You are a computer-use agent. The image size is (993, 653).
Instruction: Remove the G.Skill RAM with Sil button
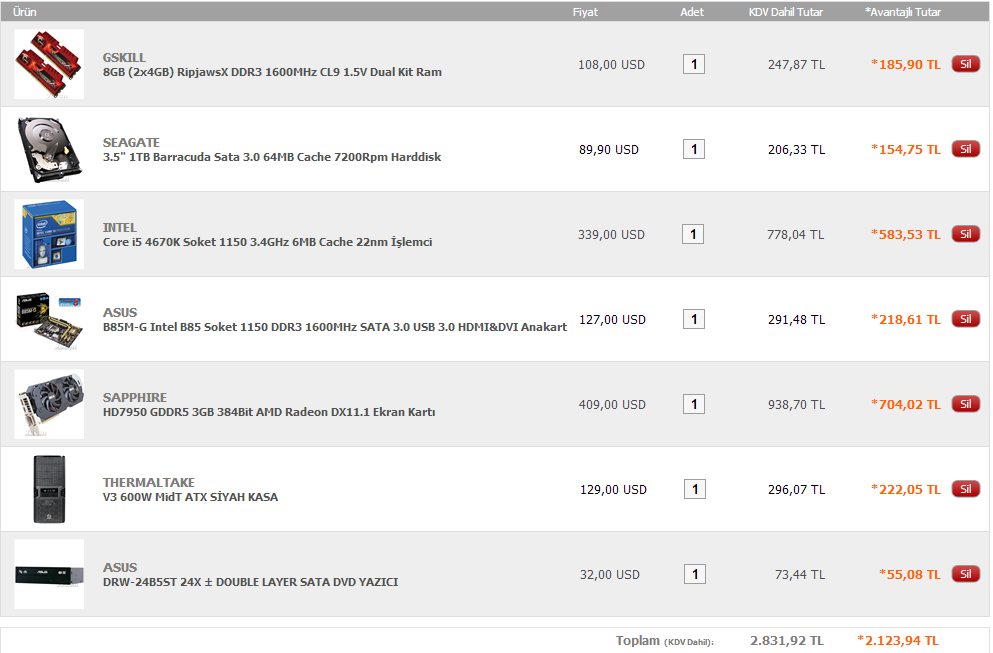click(x=965, y=64)
